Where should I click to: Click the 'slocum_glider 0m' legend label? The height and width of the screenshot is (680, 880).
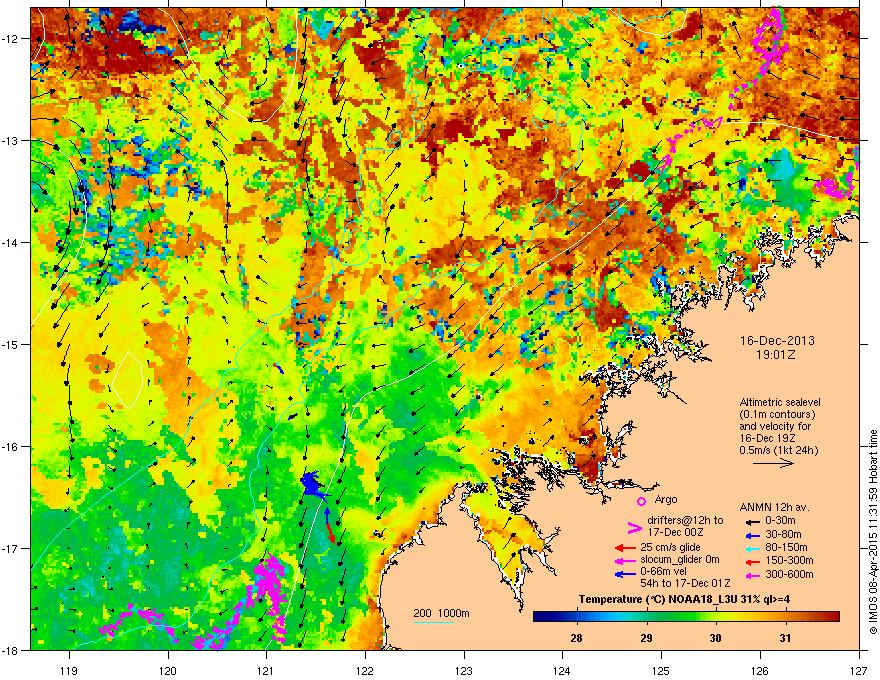pos(680,560)
